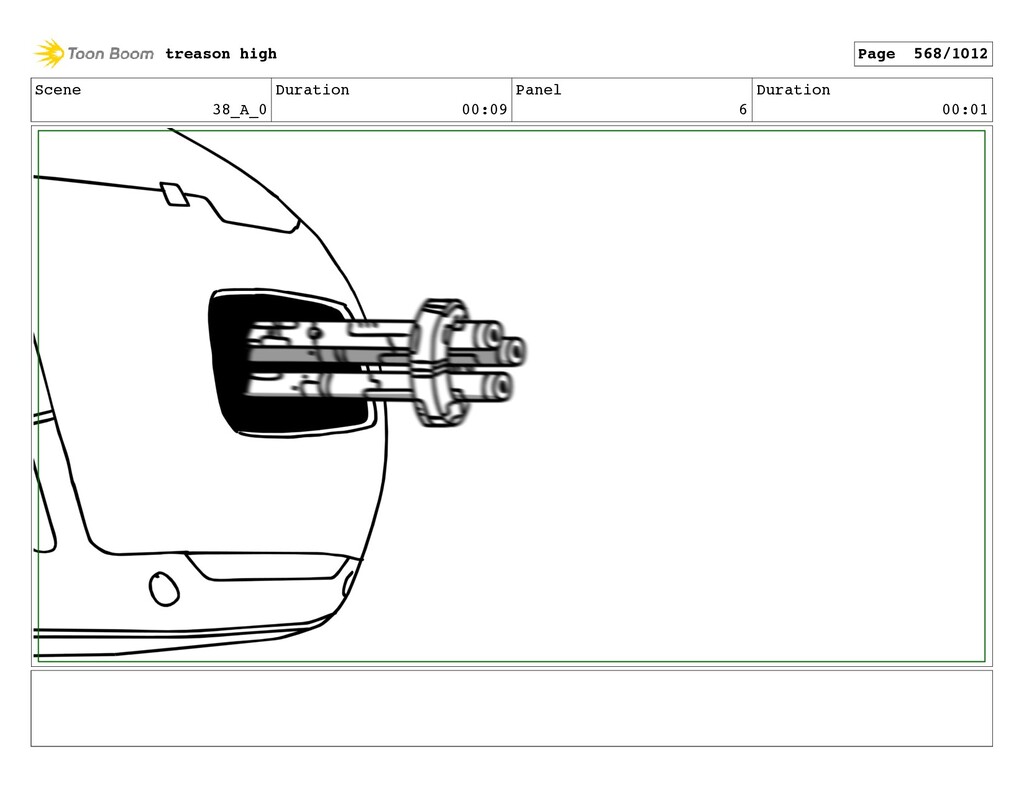Select the scene value '38_A_0'
Screen dimensions: 1024x793
[x=240, y=110]
